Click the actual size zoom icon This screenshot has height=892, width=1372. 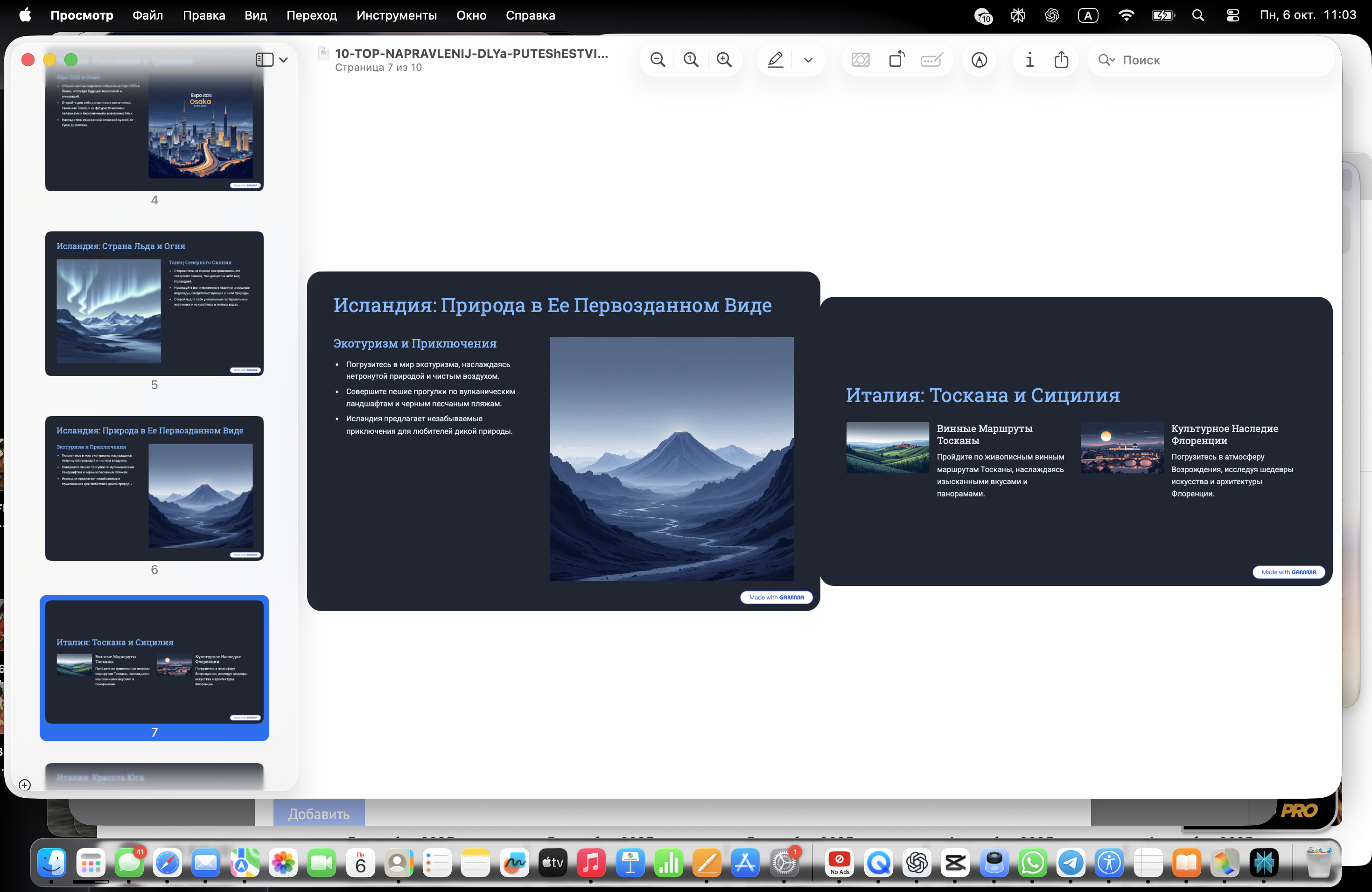(x=691, y=60)
